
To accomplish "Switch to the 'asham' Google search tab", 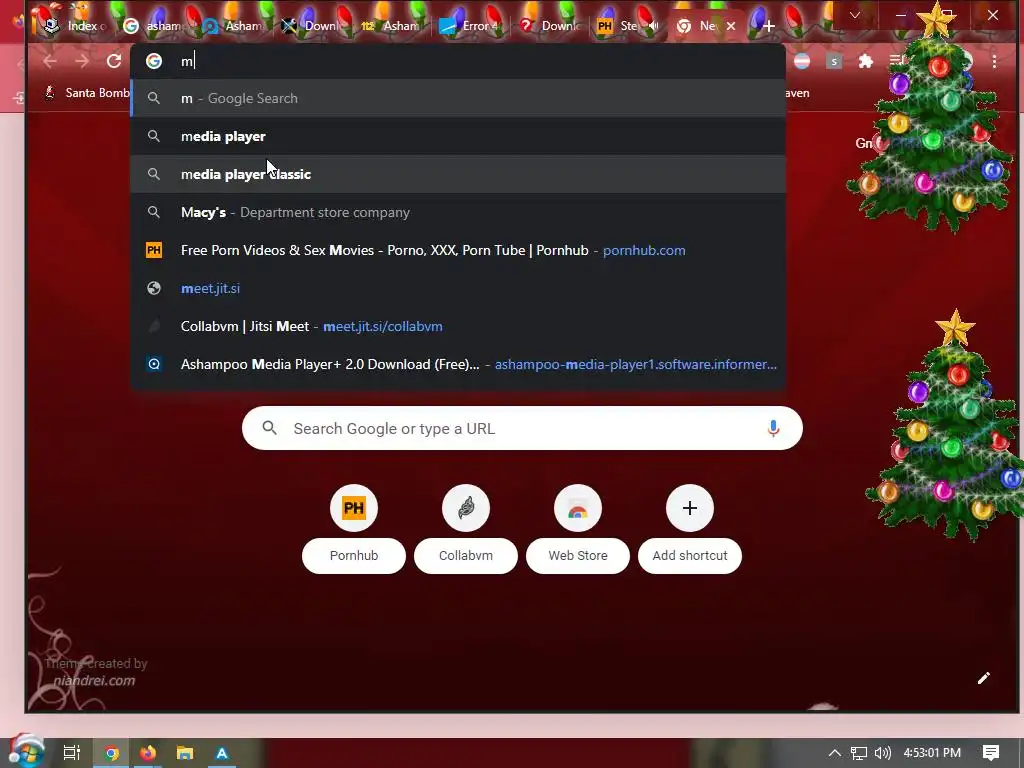I will (154, 26).
